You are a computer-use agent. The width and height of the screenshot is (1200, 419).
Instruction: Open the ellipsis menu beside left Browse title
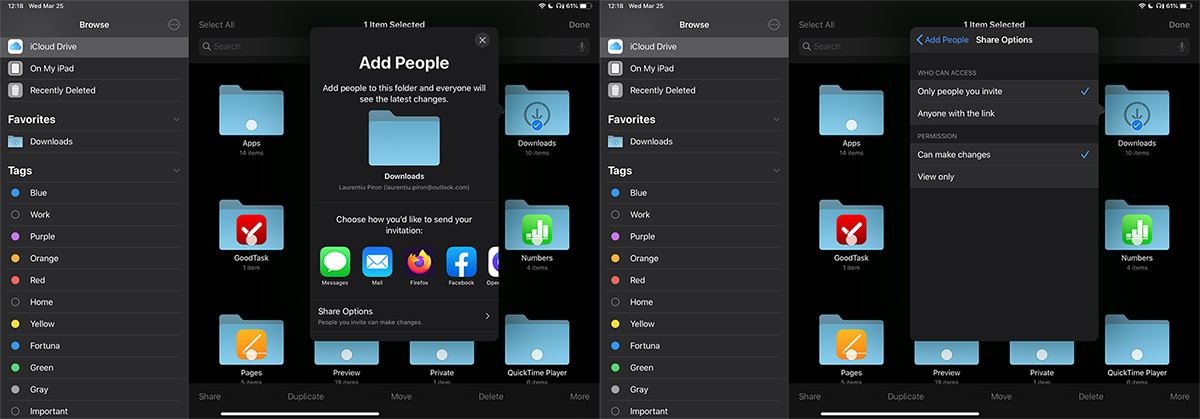click(176, 24)
